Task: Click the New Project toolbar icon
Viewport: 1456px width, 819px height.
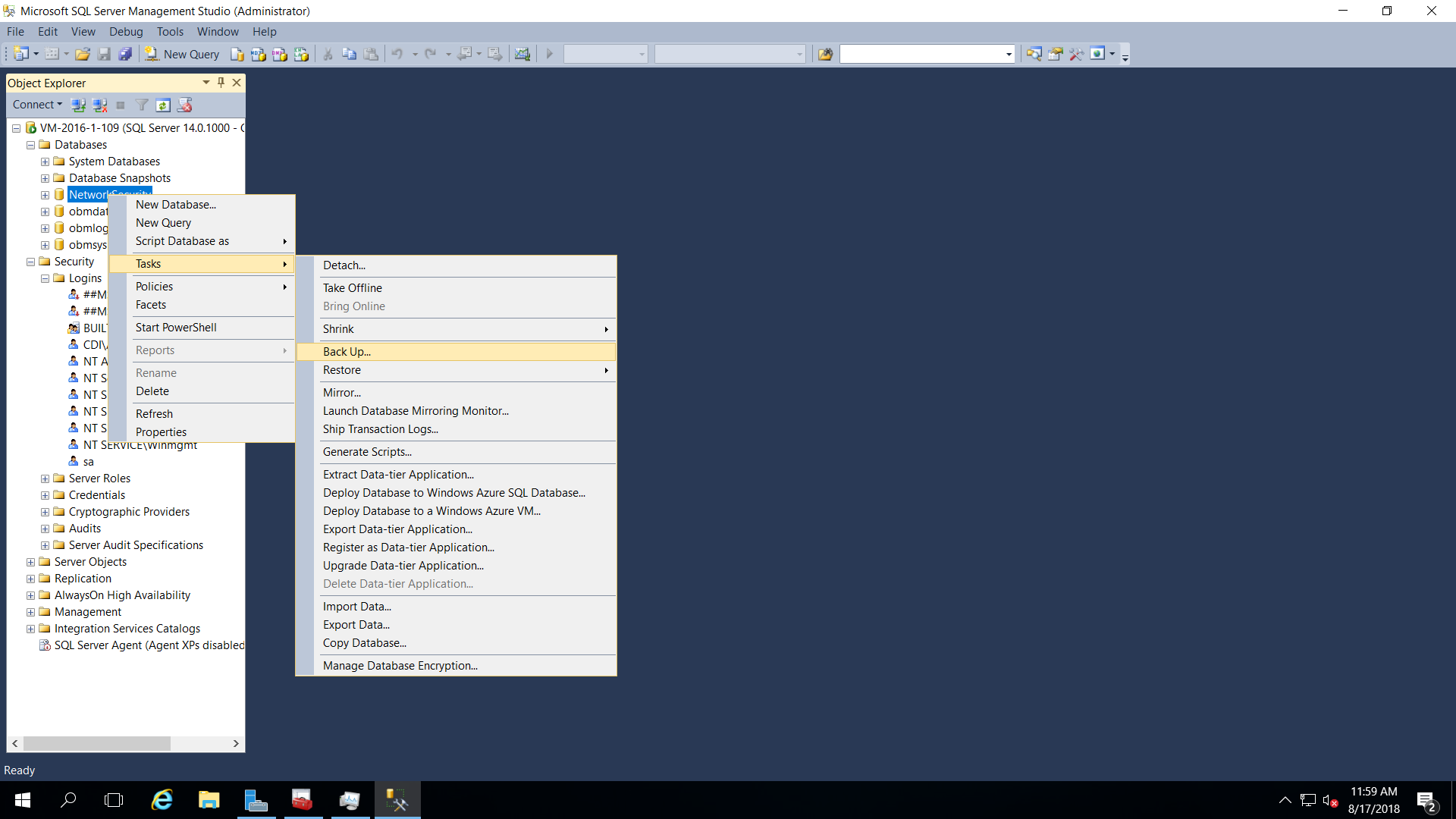Action: [x=21, y=54]
